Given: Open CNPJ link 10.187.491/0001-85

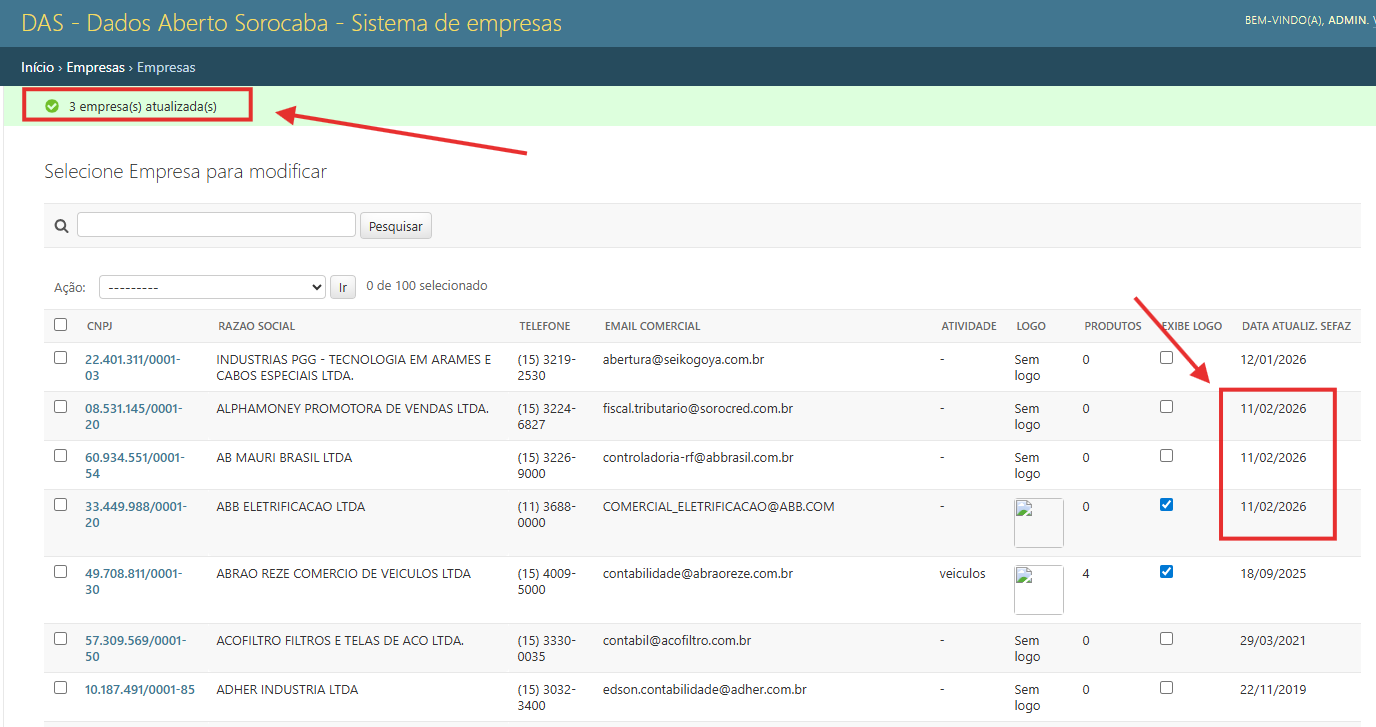Looking at the screenshot, I should click(139, 689).
